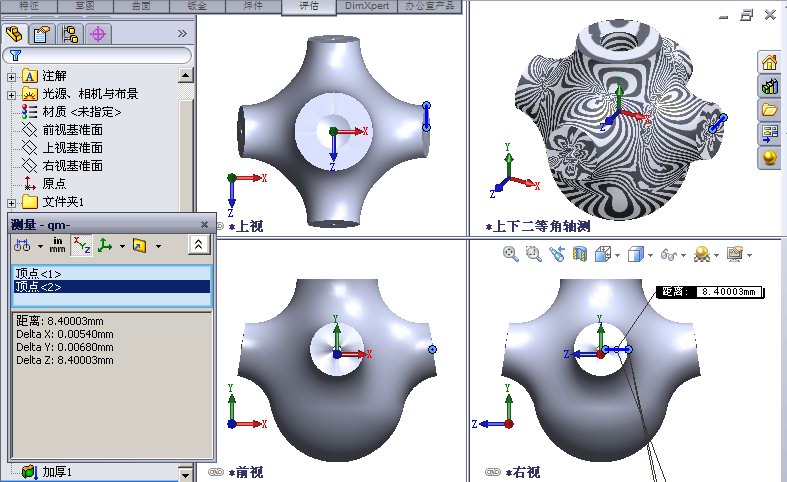Select 光源、相机与布景 tree item
The image size is (787, 482).
(90, 94)
